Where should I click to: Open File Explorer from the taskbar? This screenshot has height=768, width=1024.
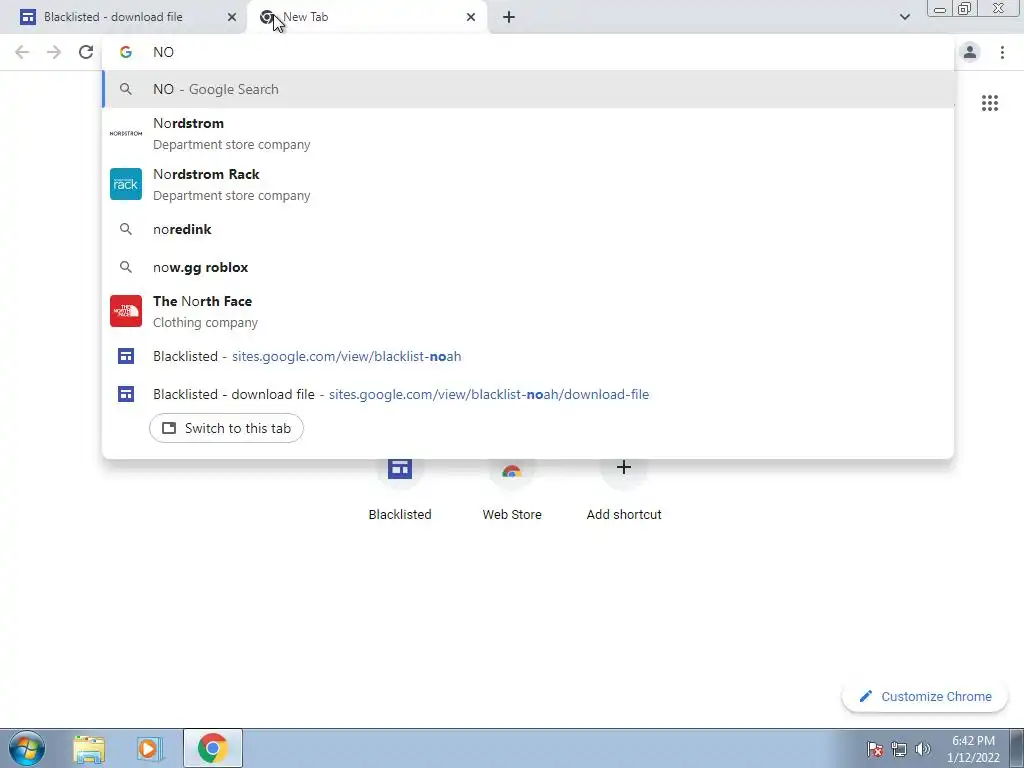(89, 749)
